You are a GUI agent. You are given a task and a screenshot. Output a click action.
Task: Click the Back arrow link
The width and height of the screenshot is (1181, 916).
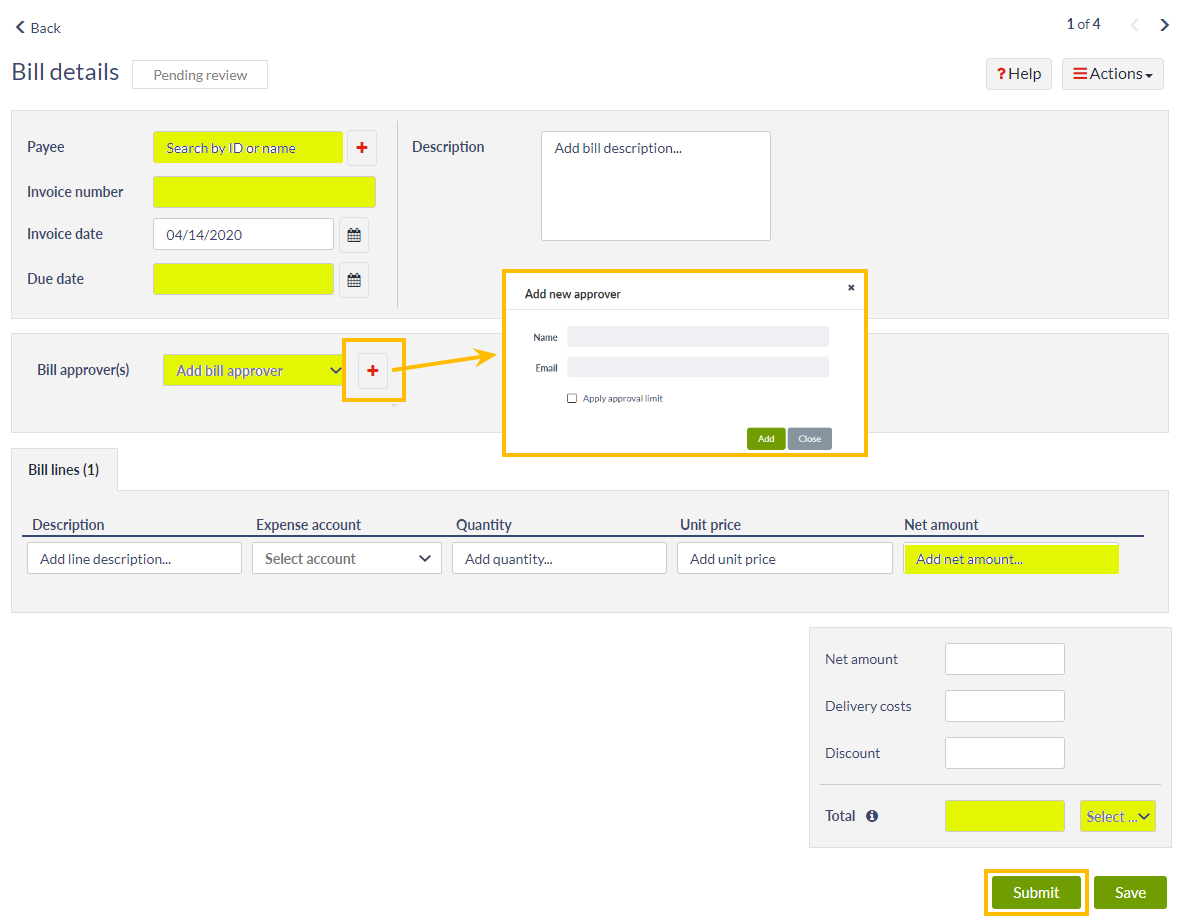pos(38,28)
